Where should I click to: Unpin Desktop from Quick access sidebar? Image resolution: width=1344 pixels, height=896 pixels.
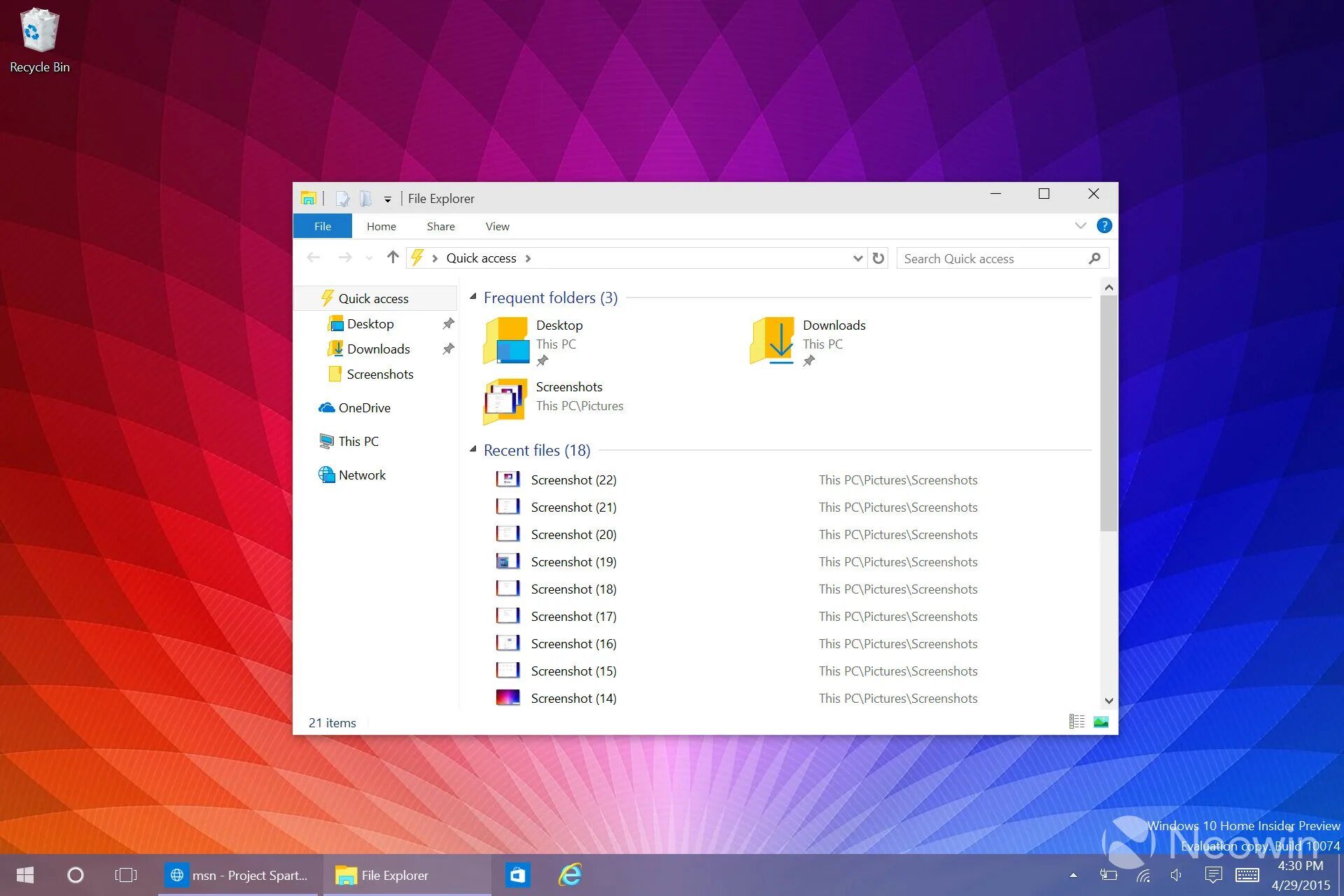point(448,323)
